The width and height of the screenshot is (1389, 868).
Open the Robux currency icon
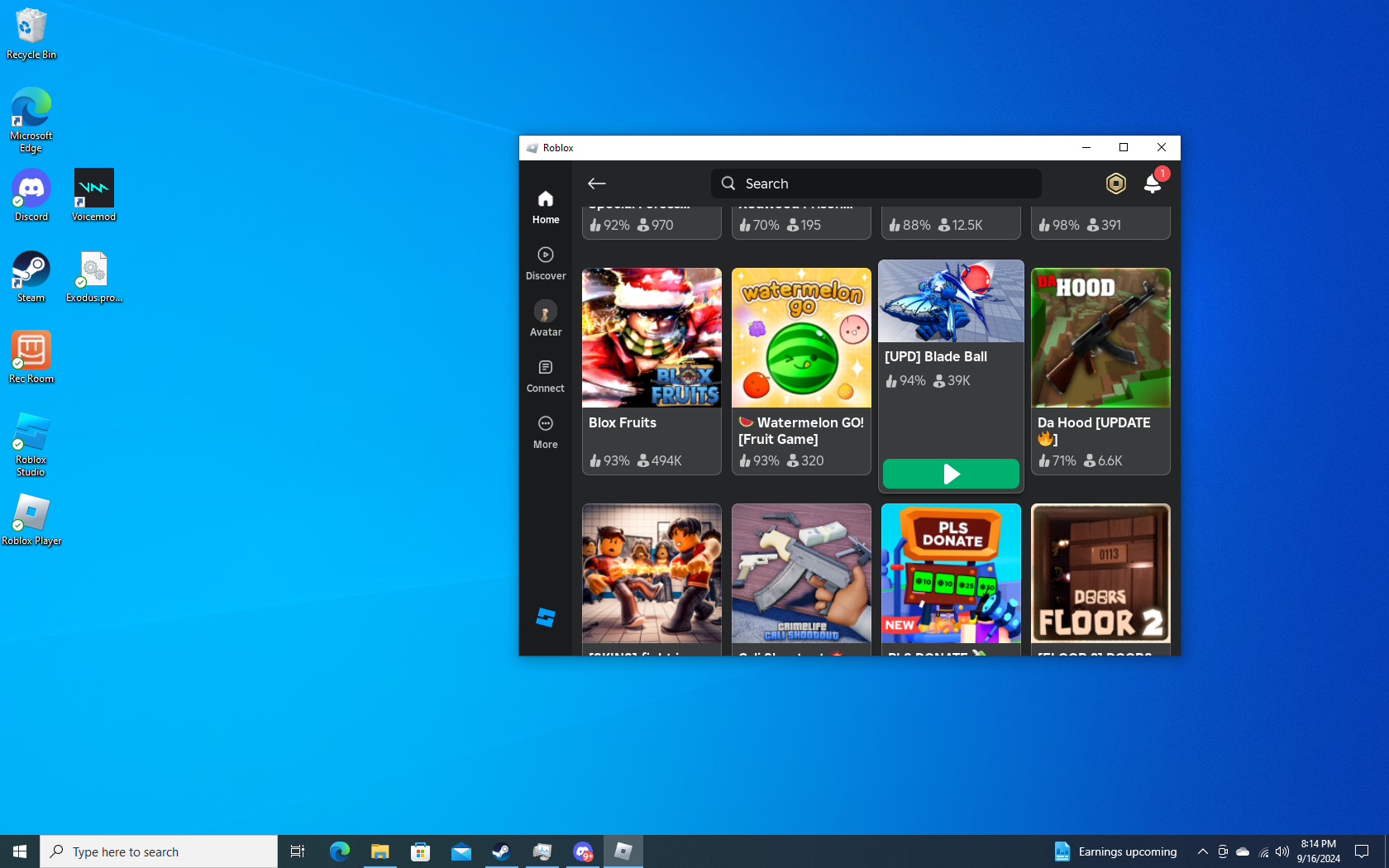pyautogui.click(x=1115, y=184)
